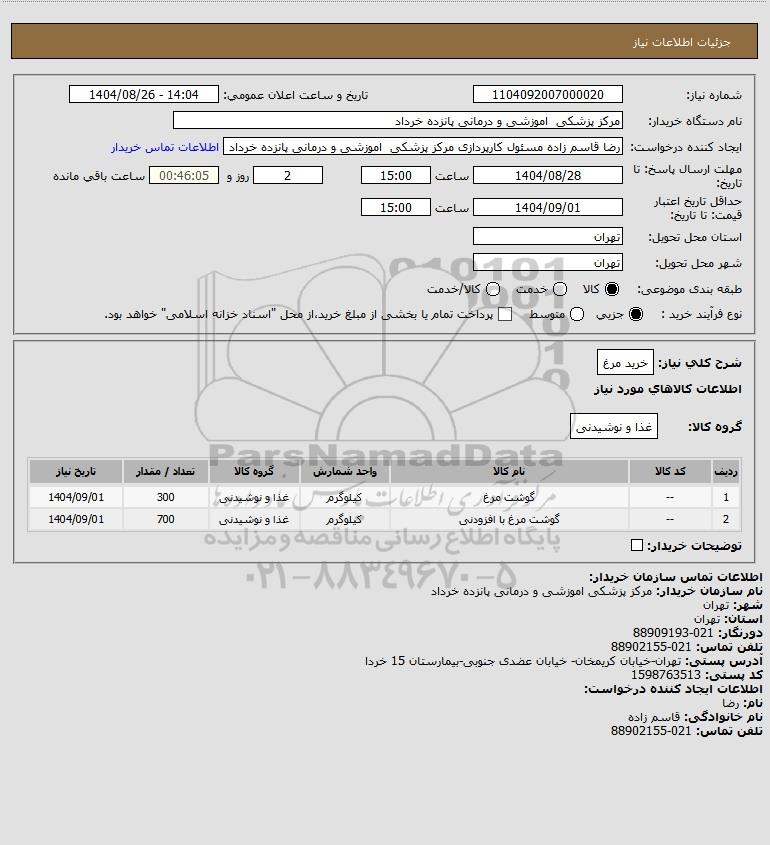Click the announcement date and time field
Screen dimensions: 770x845
point(144,94)
